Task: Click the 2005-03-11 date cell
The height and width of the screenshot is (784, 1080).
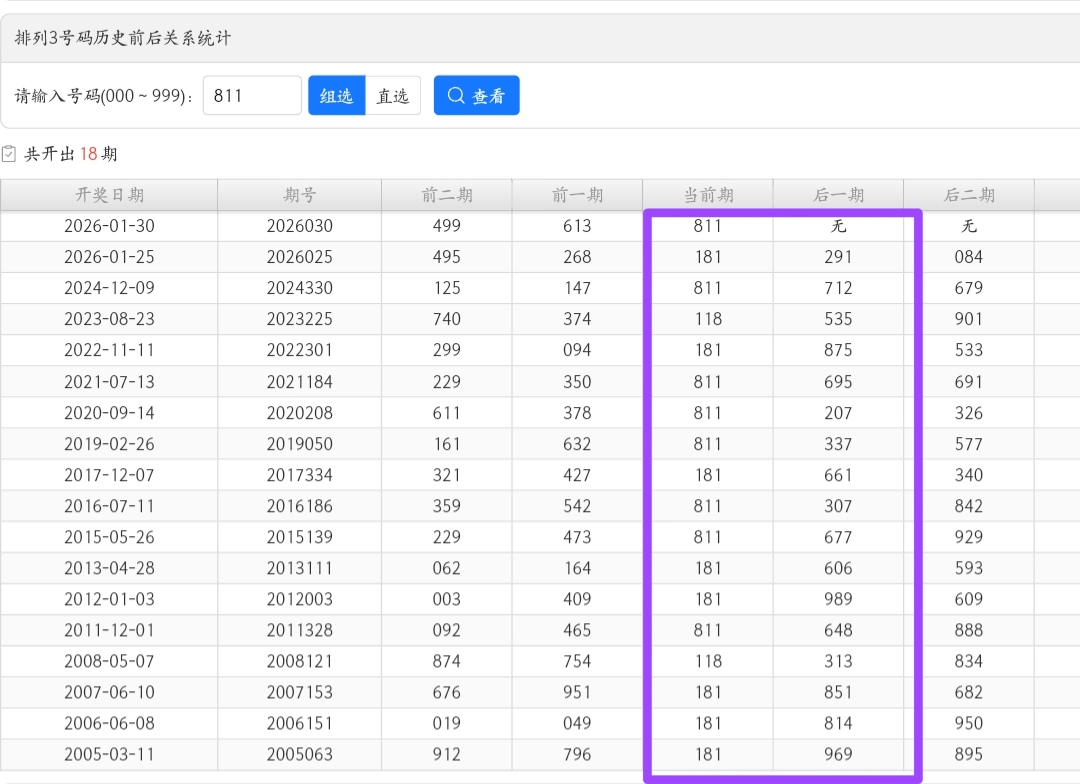Action: [109, 754]
